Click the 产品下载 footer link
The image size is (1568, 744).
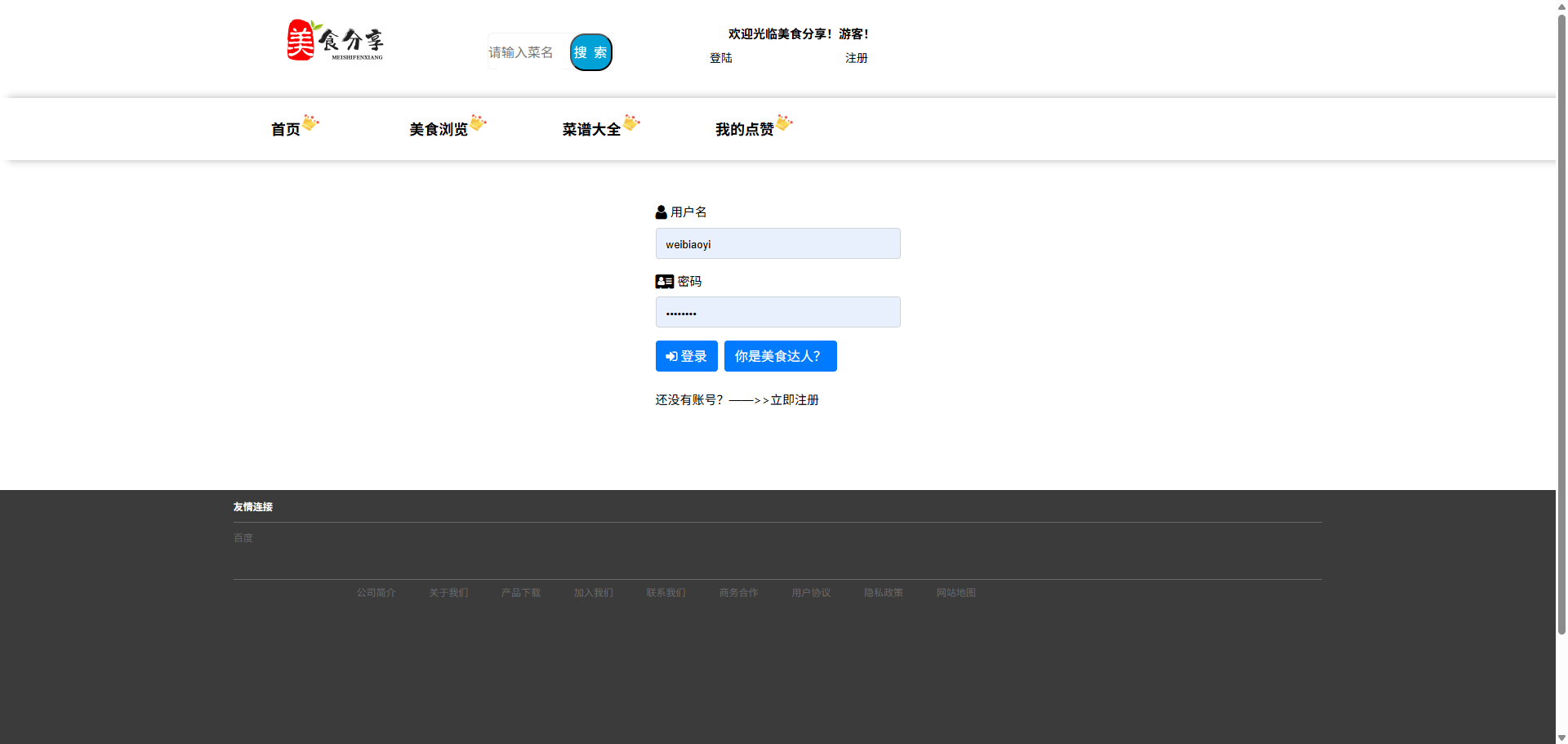tap(521, 593)
